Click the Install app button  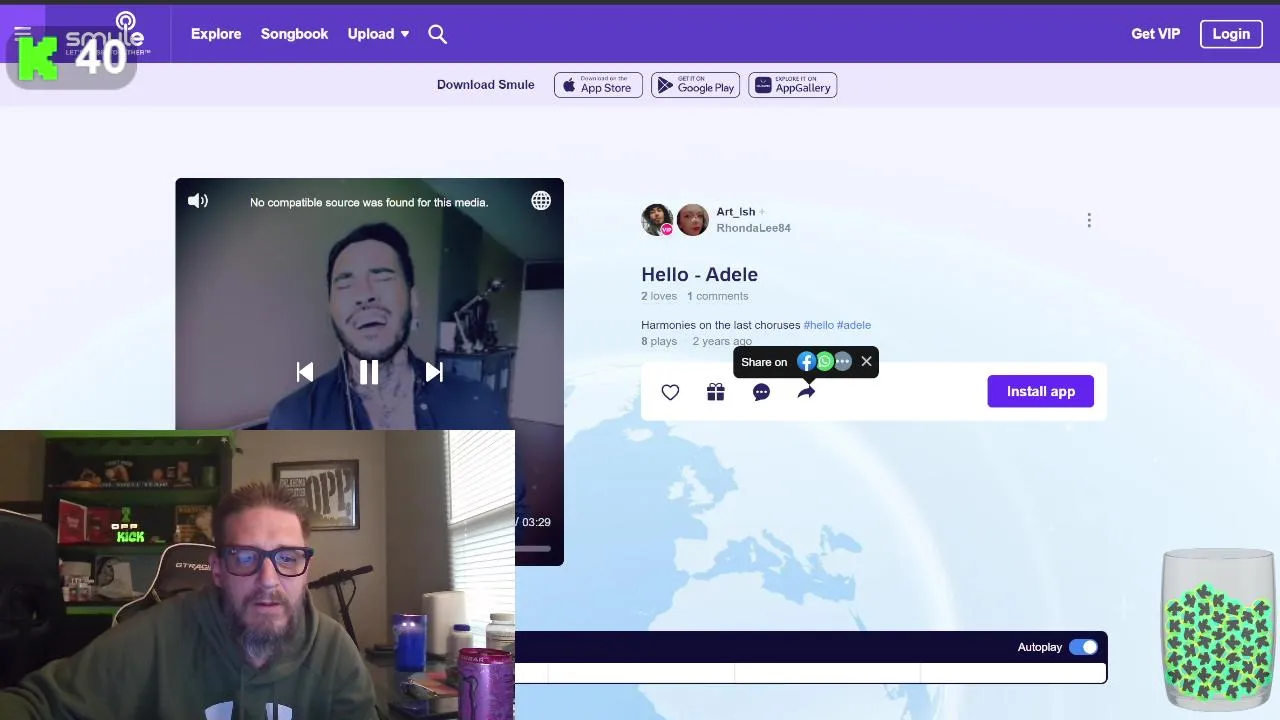coord(1040,391)
